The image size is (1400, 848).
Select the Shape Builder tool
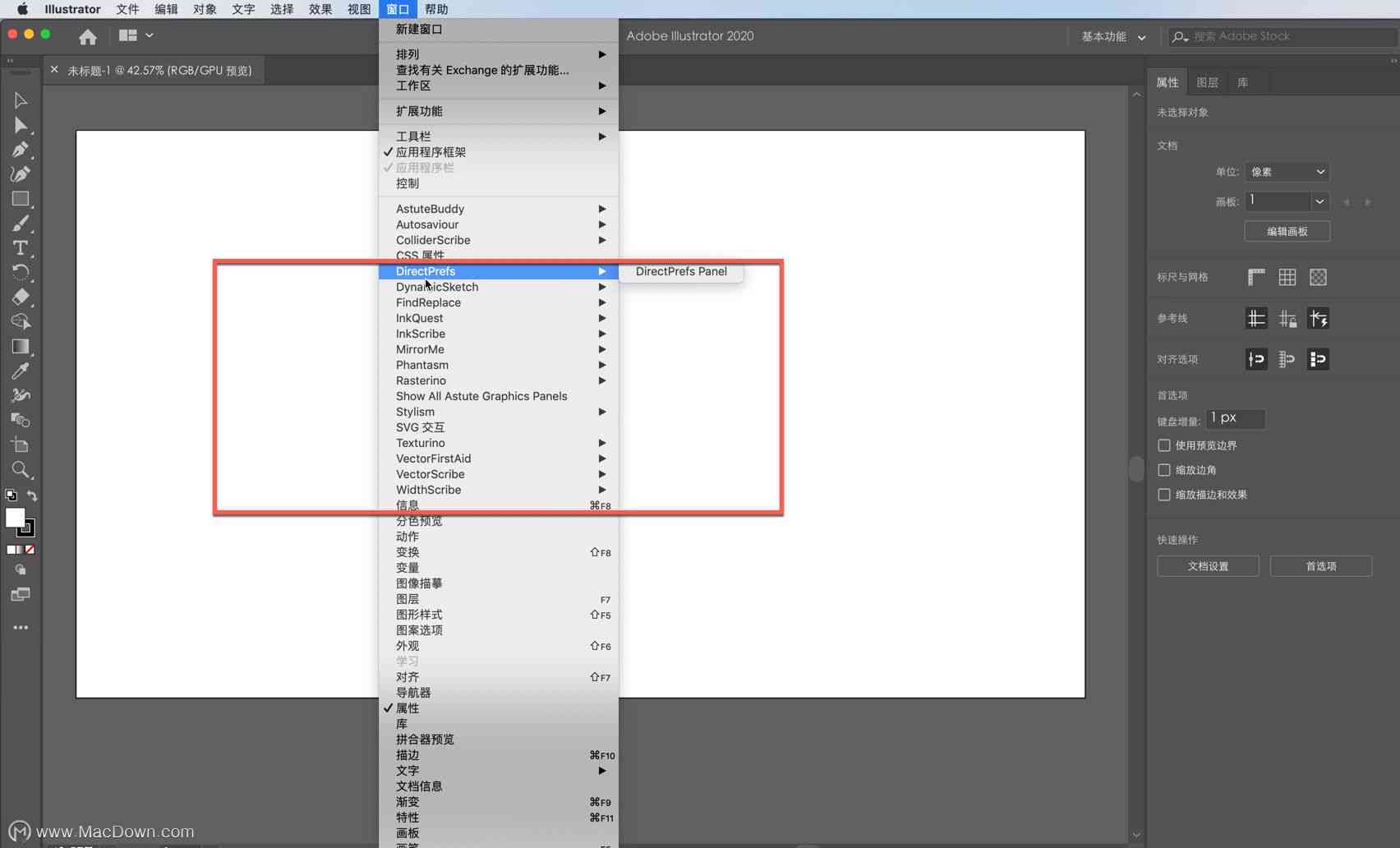pos(21,322)
